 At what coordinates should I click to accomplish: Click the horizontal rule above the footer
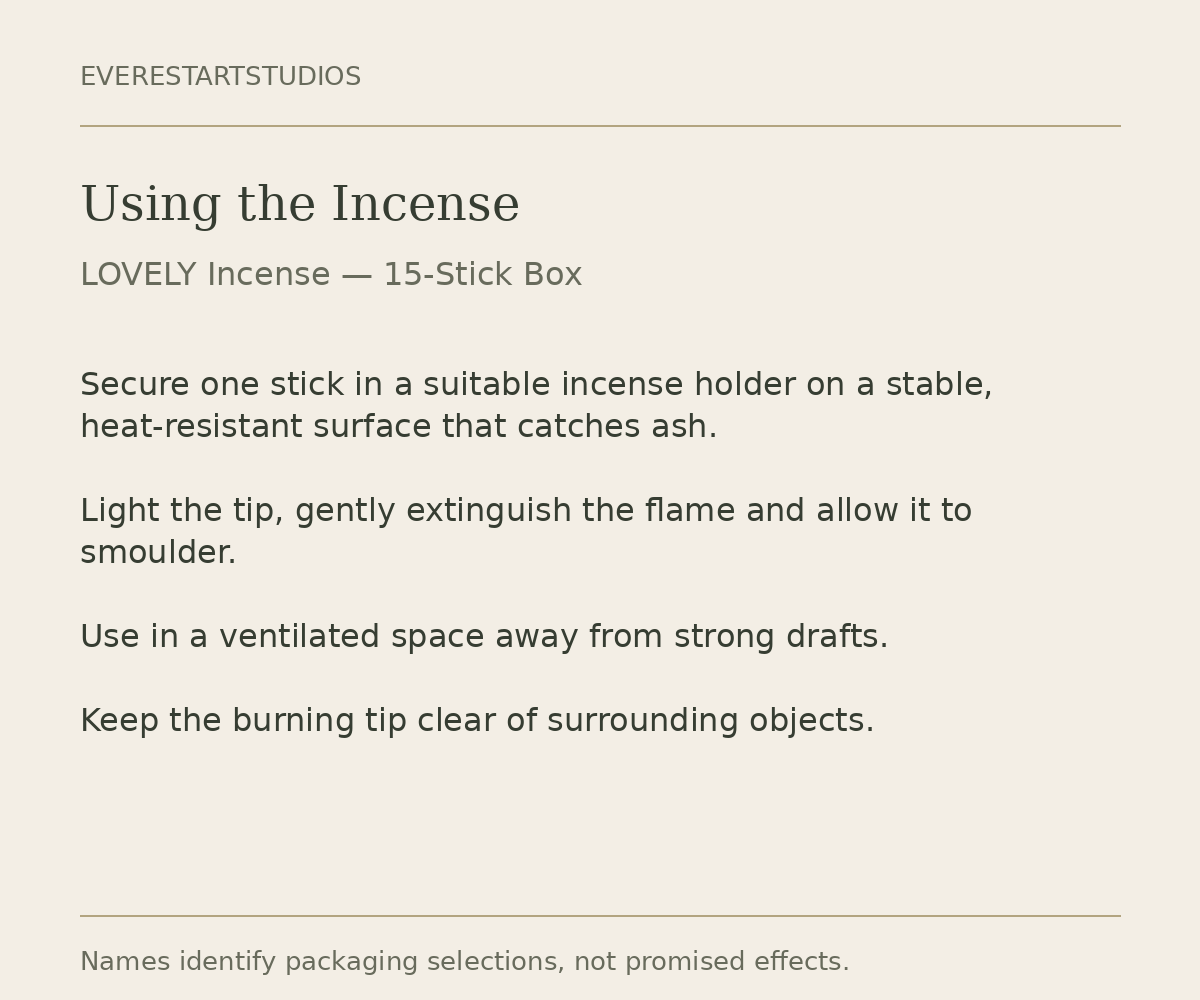point(600,916)
